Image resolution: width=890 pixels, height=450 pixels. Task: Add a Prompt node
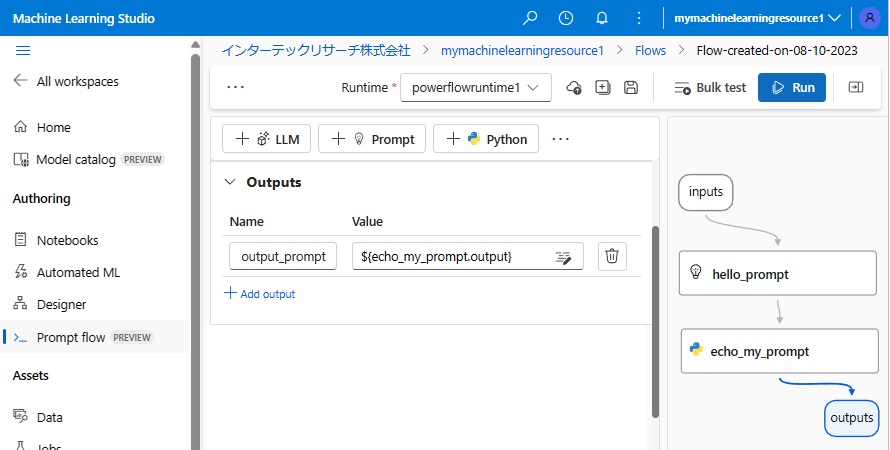(372, 139)
